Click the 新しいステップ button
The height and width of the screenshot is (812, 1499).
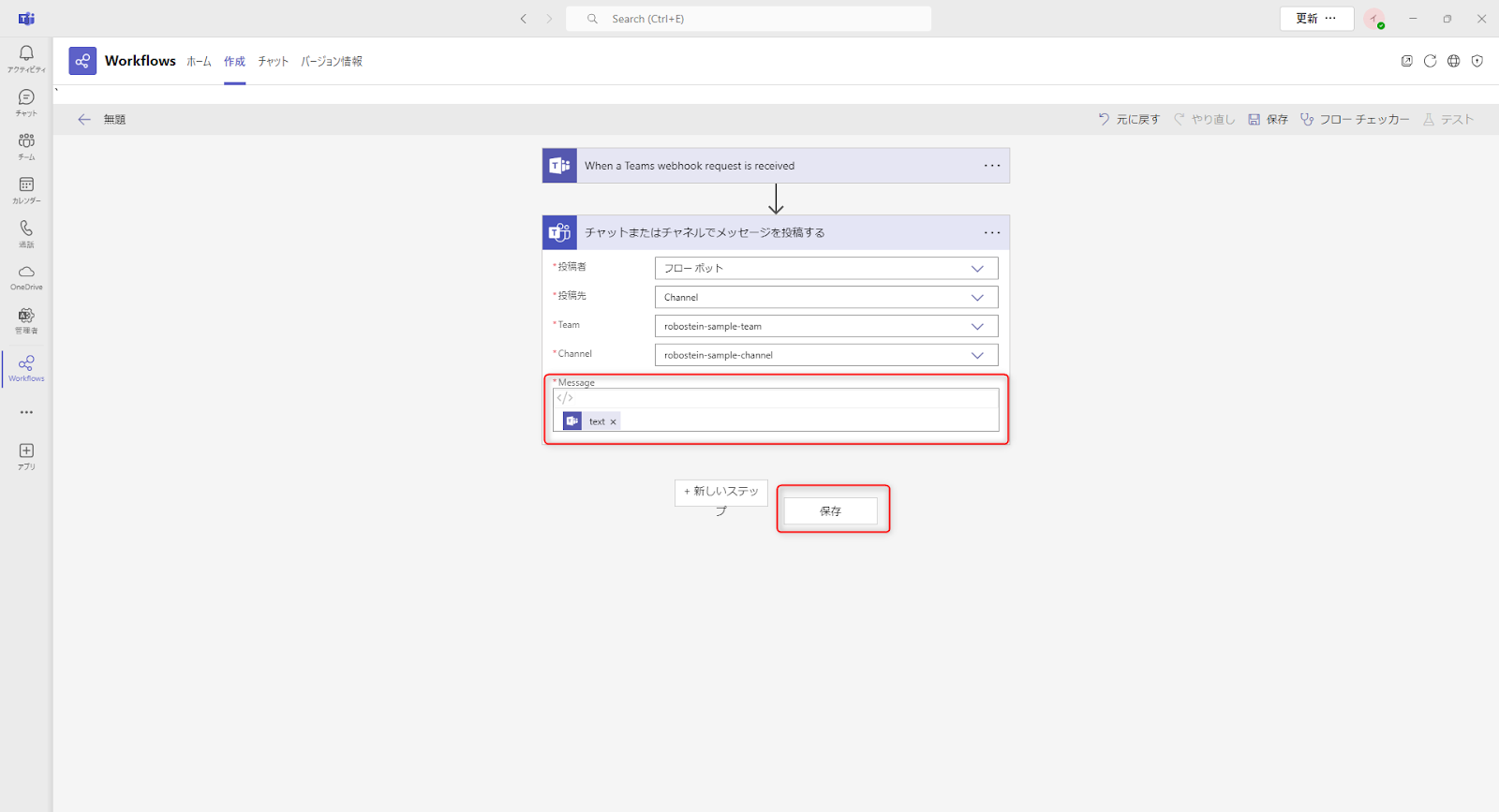(721, 493)
